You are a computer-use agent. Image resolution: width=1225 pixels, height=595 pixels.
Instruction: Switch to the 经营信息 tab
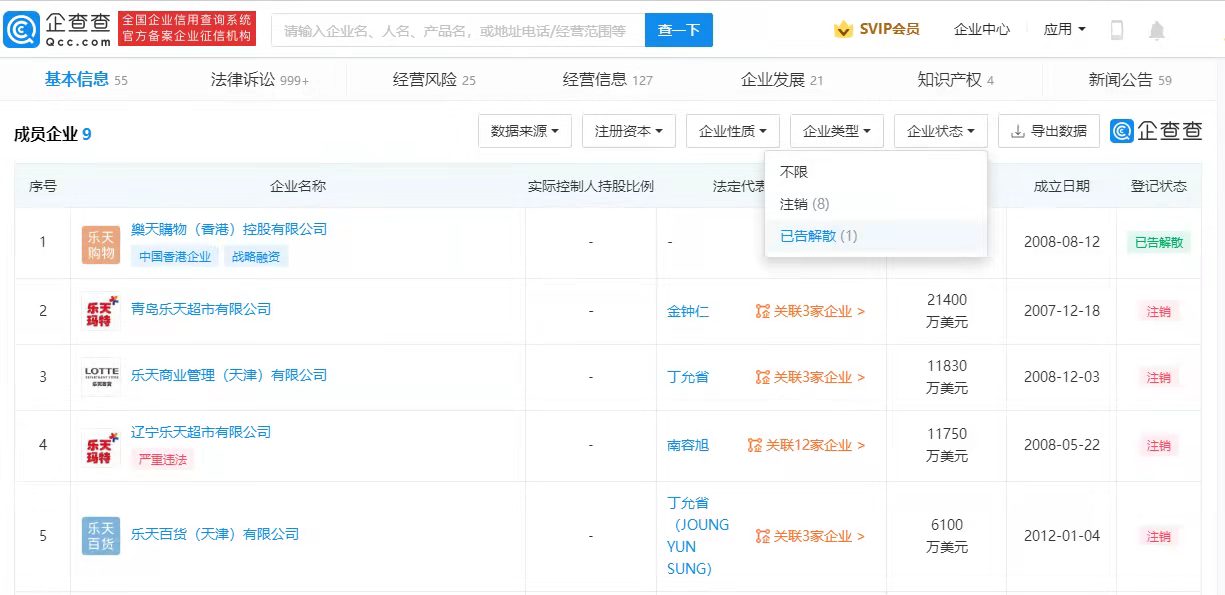point(608,79)
